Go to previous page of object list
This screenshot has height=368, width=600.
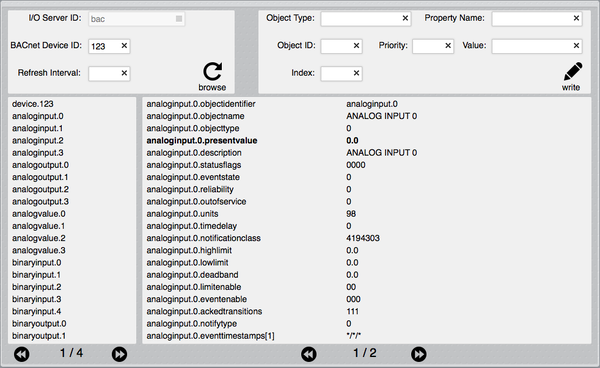(22, 354)
